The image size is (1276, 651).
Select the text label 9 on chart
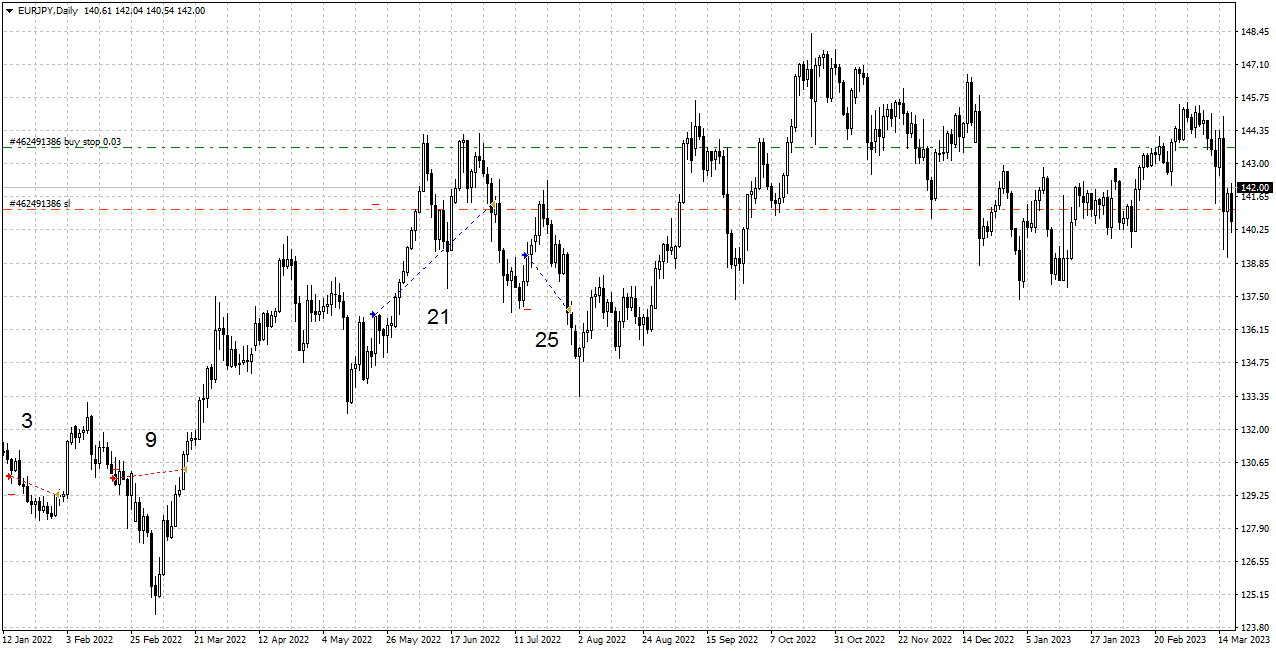tap(150, 440)
